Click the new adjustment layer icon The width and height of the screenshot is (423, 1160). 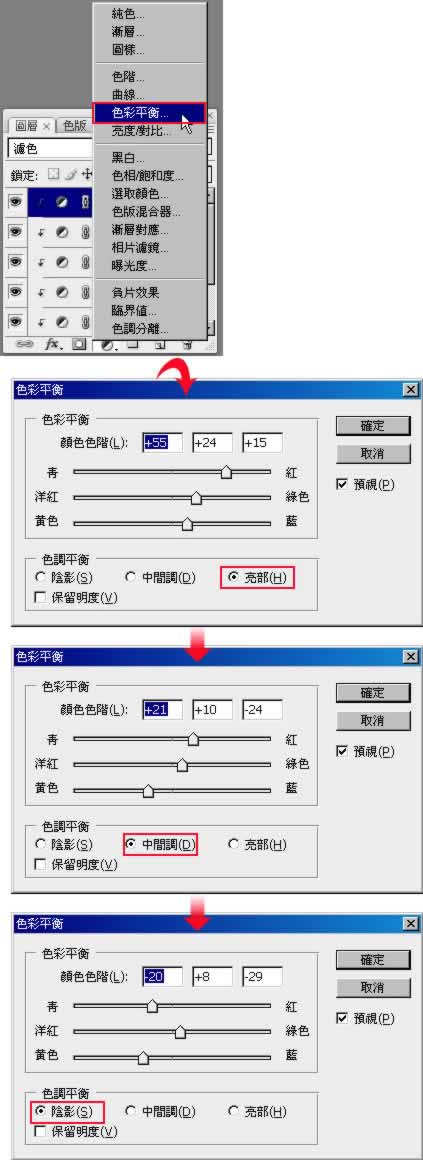[x=107, y=345]
